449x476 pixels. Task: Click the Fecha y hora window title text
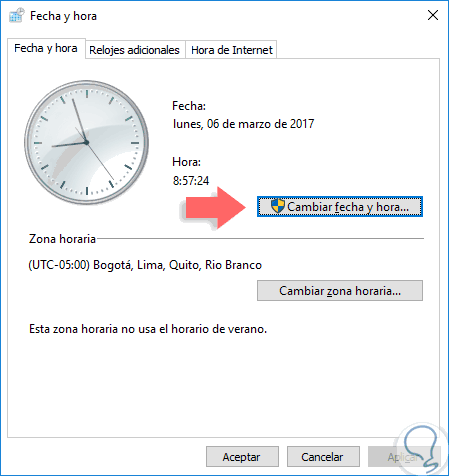tap(63, 16)
